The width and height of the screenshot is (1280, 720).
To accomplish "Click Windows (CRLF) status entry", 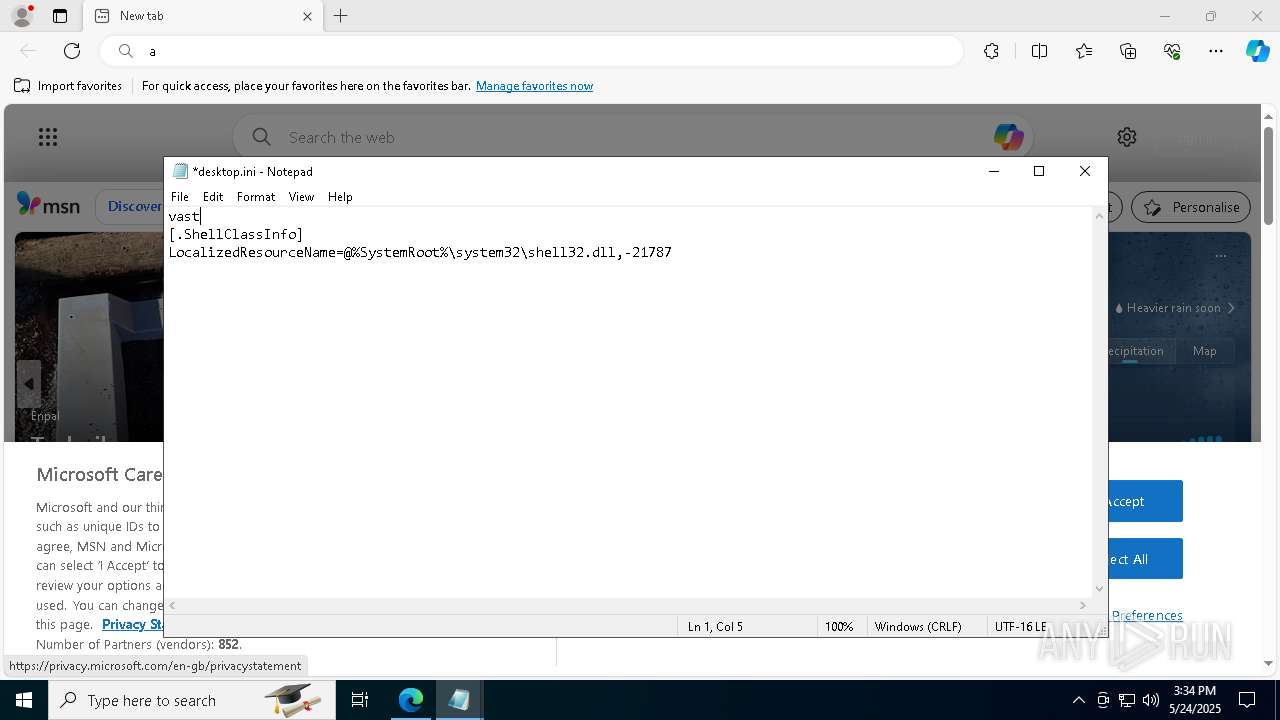I will pos(918,626).
